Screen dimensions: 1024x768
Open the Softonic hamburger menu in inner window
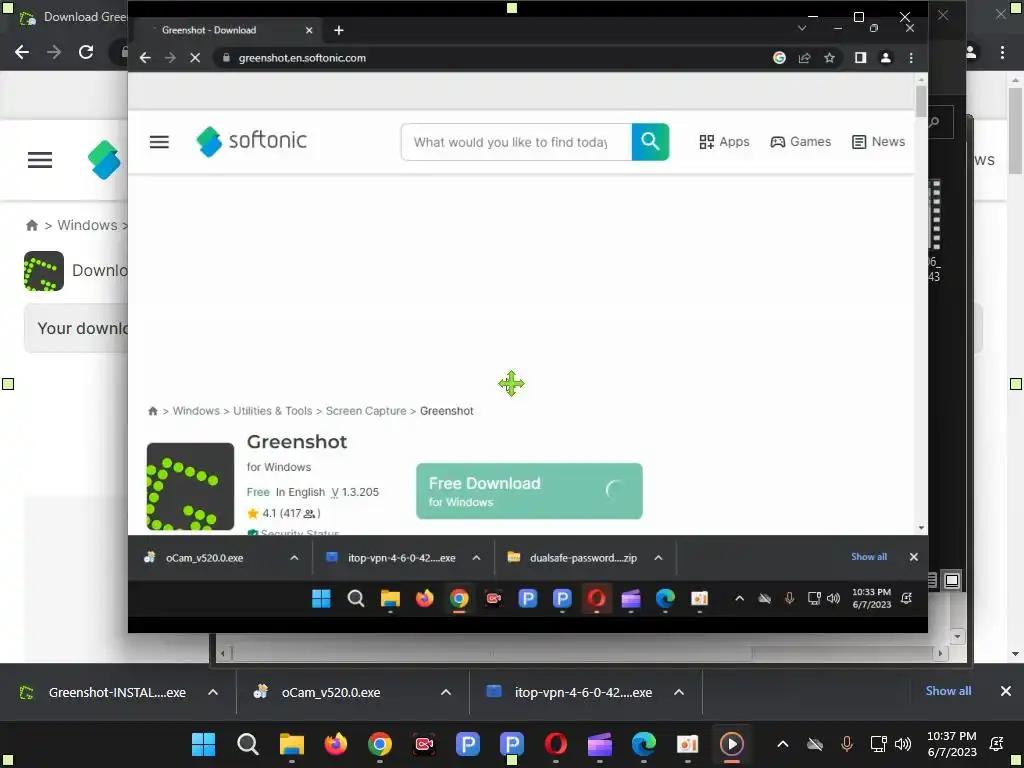click(x=159, y=142)
